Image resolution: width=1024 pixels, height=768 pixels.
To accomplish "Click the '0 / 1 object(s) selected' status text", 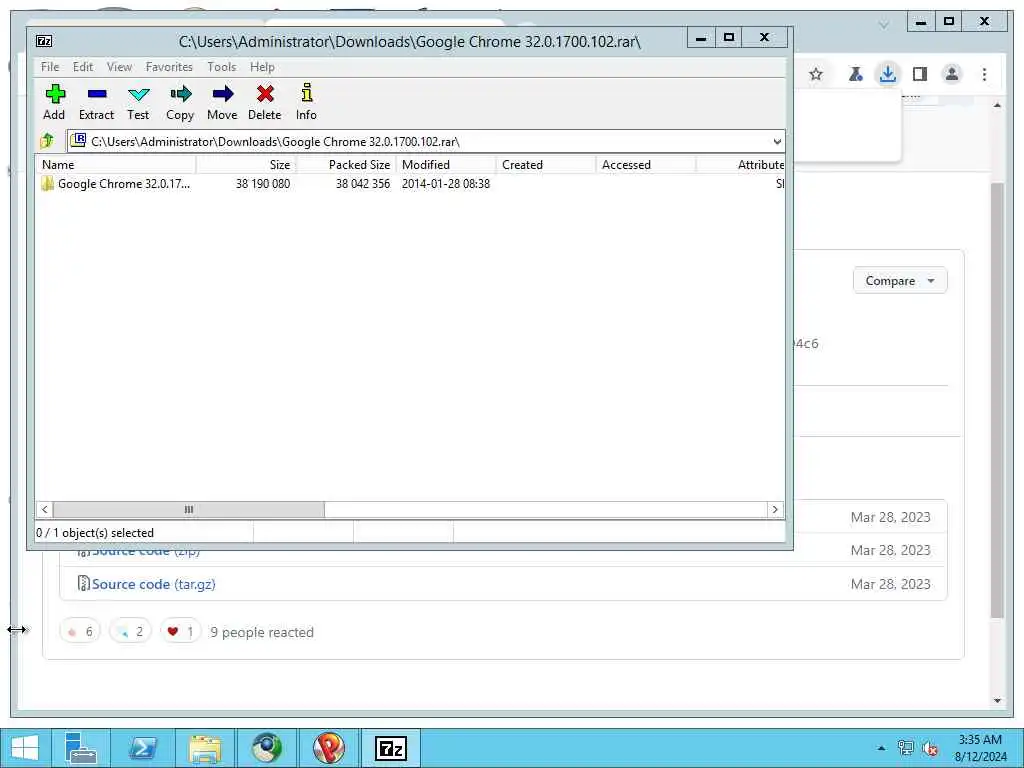I will point(95,533).
